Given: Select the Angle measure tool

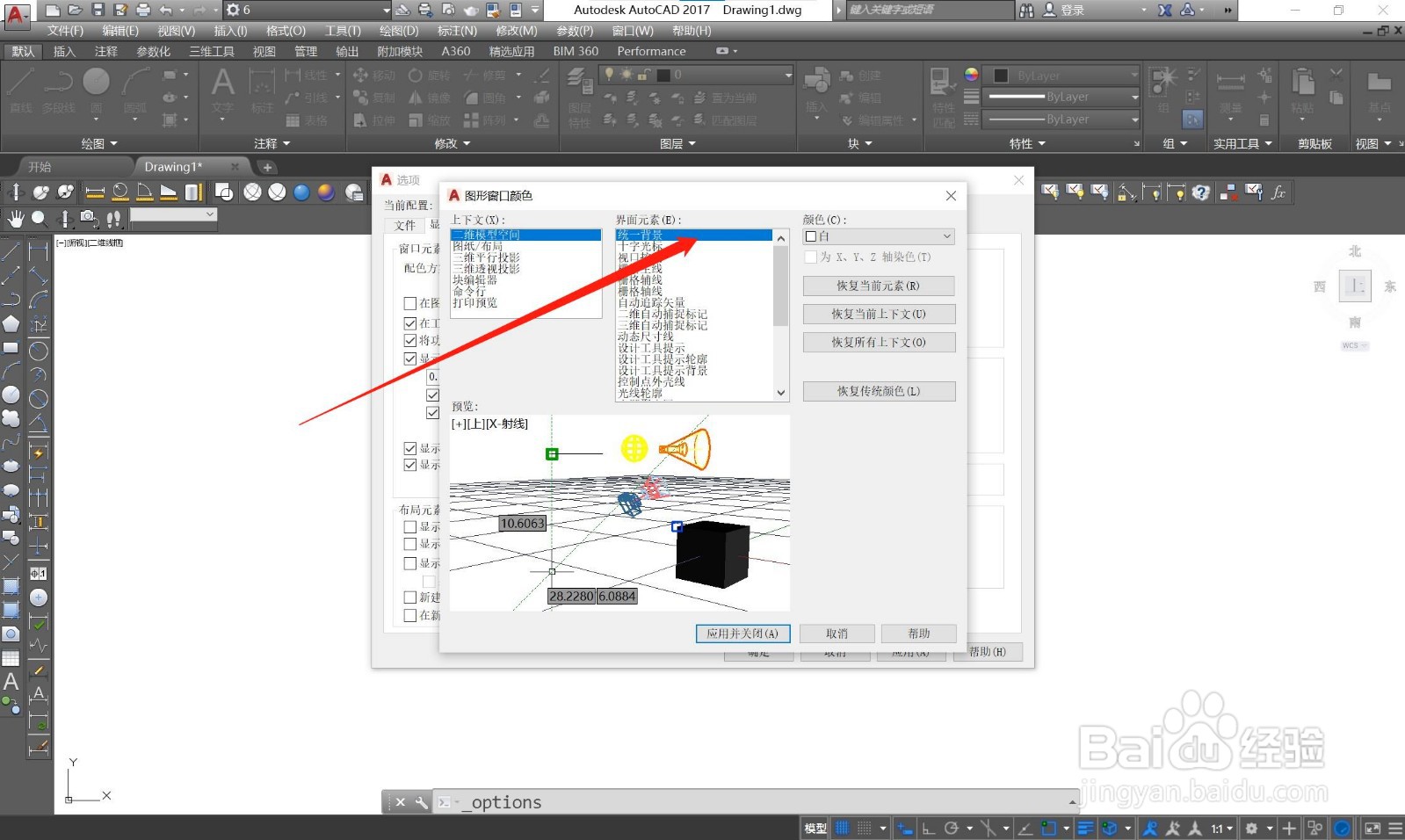Looking at the screenshot, I should click(145, 192).
